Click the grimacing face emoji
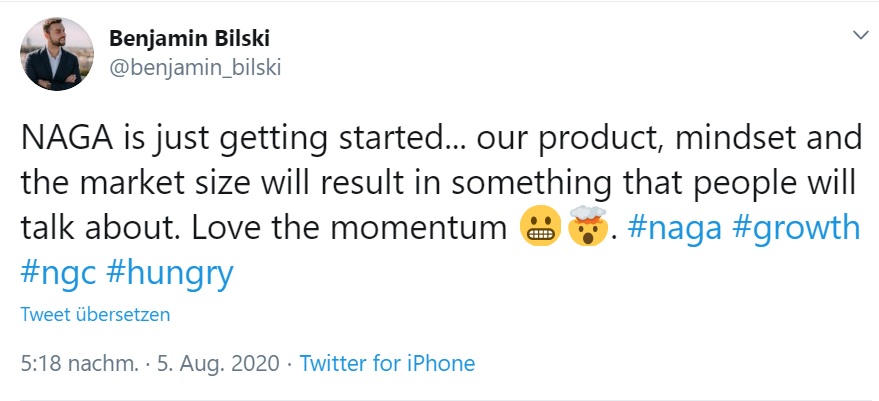 539,229
